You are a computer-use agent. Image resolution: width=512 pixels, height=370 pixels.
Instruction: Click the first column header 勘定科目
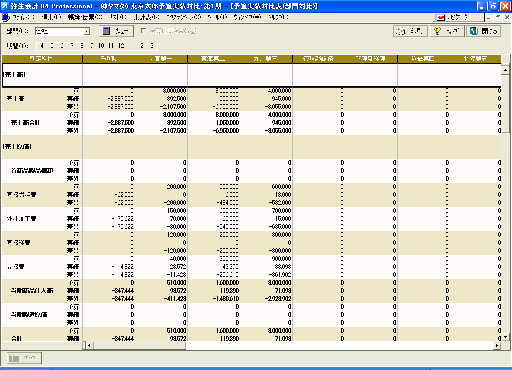point(42,59)
